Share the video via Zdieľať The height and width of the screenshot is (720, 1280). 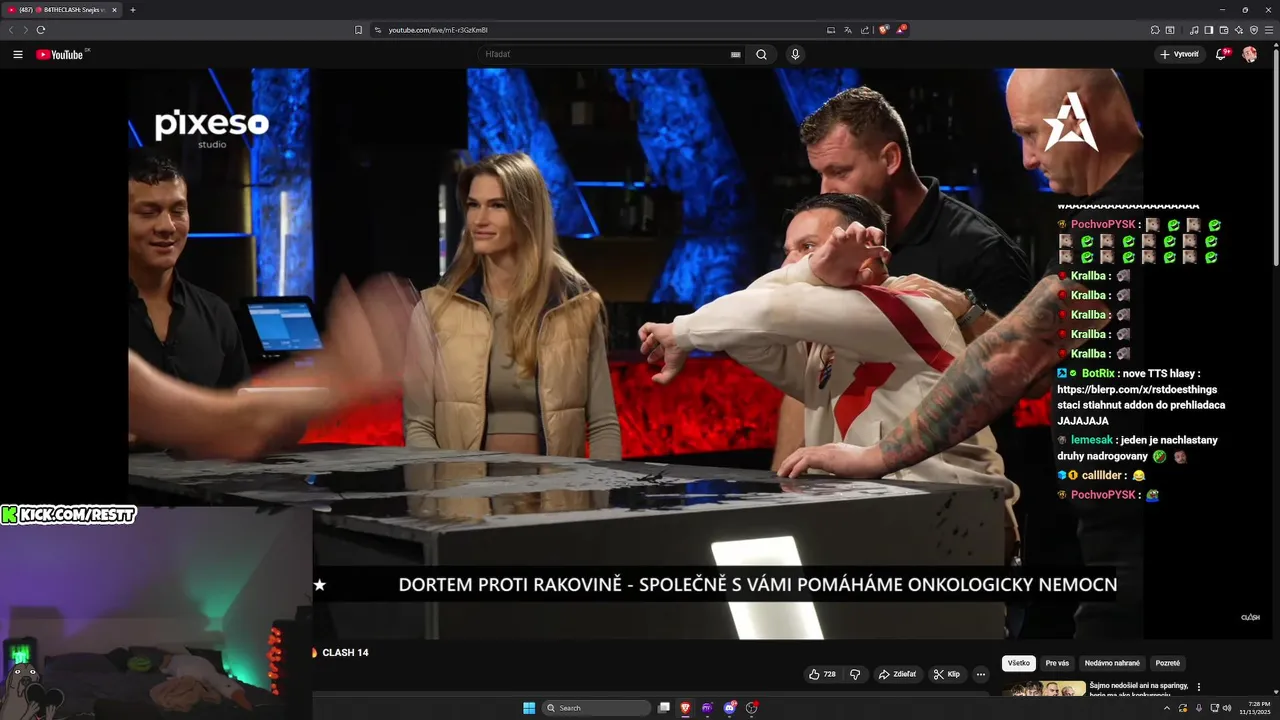click(898, 674)
